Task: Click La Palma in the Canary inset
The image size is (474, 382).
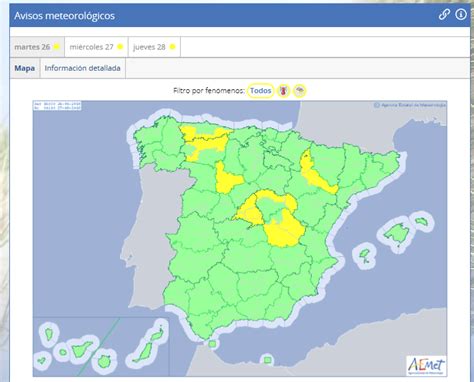Action: point(49,334)
